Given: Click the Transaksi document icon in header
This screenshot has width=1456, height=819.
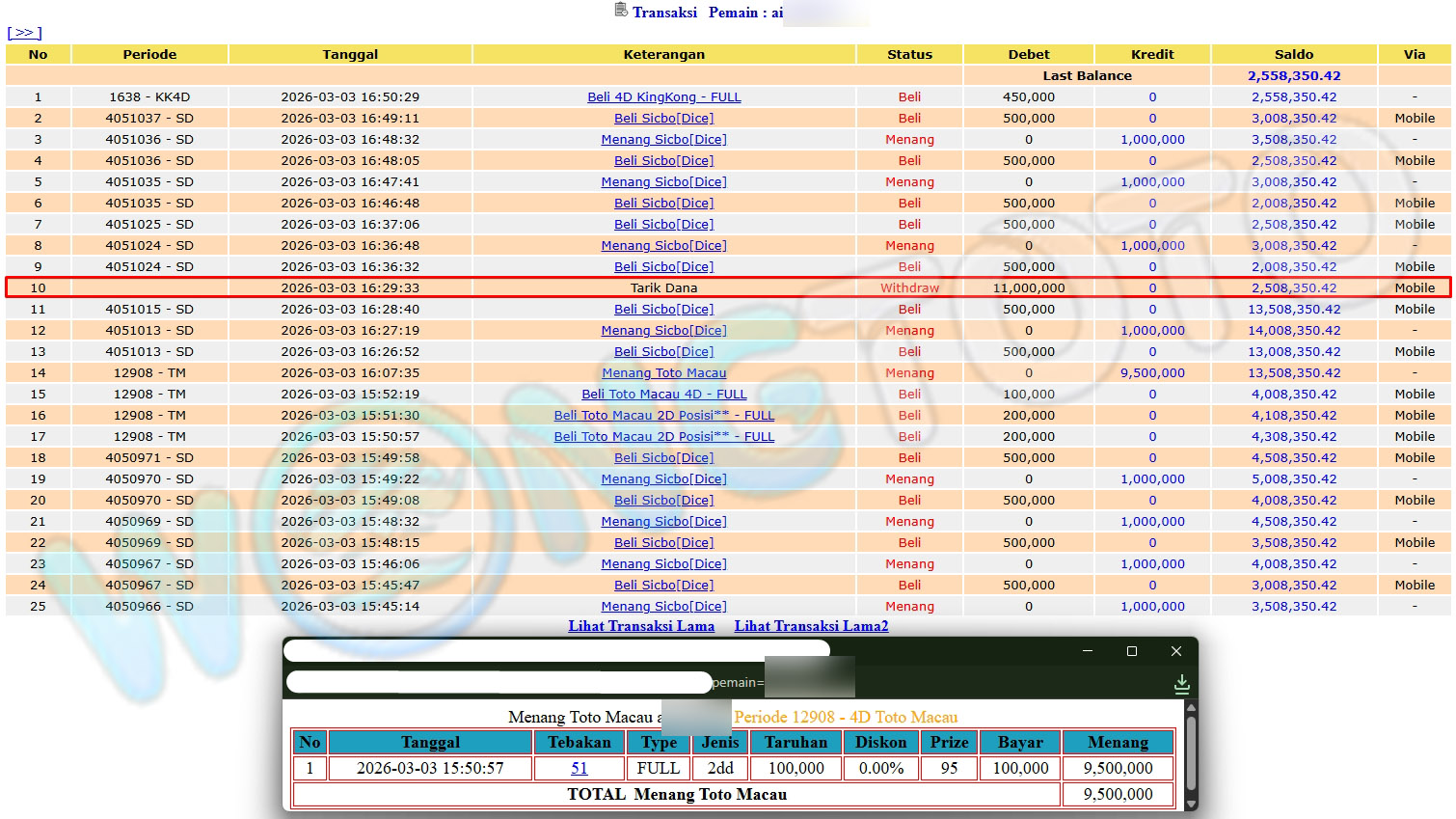Looking at the screenshot, I should pyautogui.click(x=621, y=11).
